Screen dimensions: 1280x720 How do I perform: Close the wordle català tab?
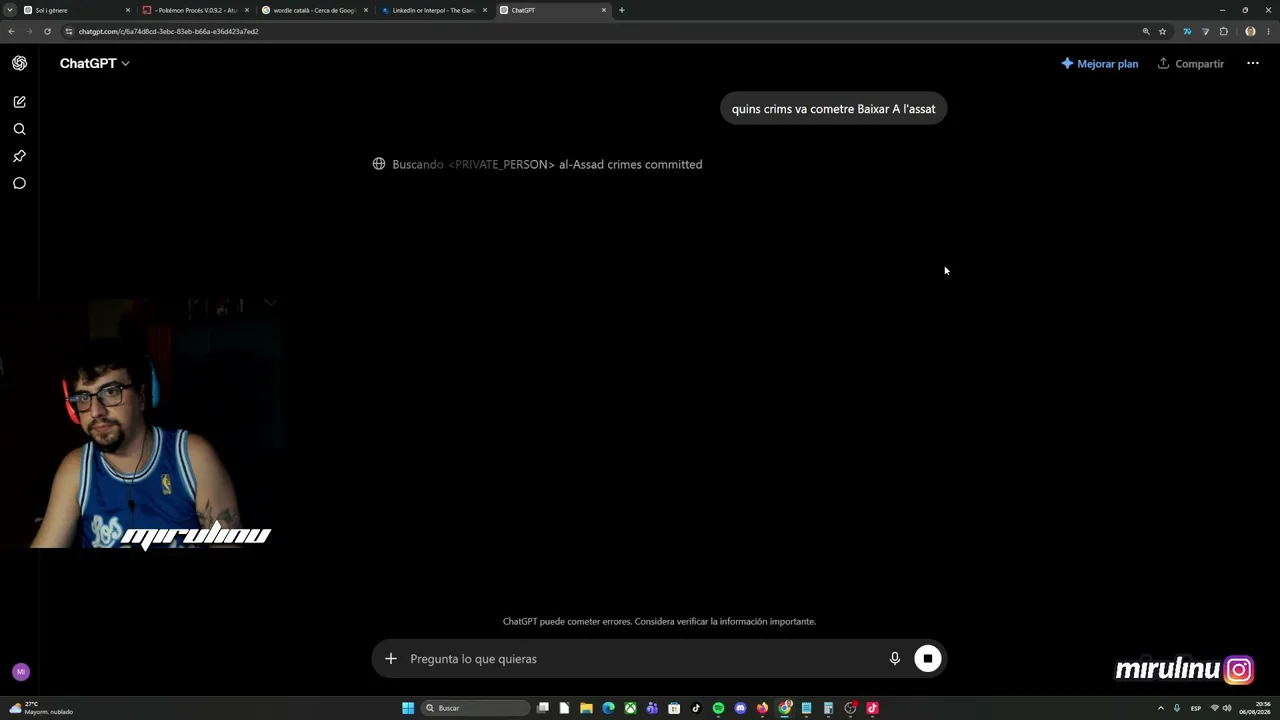click(x=366, y=10)
